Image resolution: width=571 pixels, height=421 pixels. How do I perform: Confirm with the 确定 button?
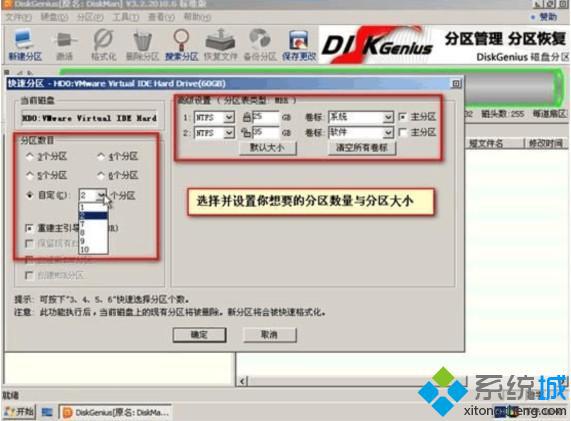[x=199, y=335]
